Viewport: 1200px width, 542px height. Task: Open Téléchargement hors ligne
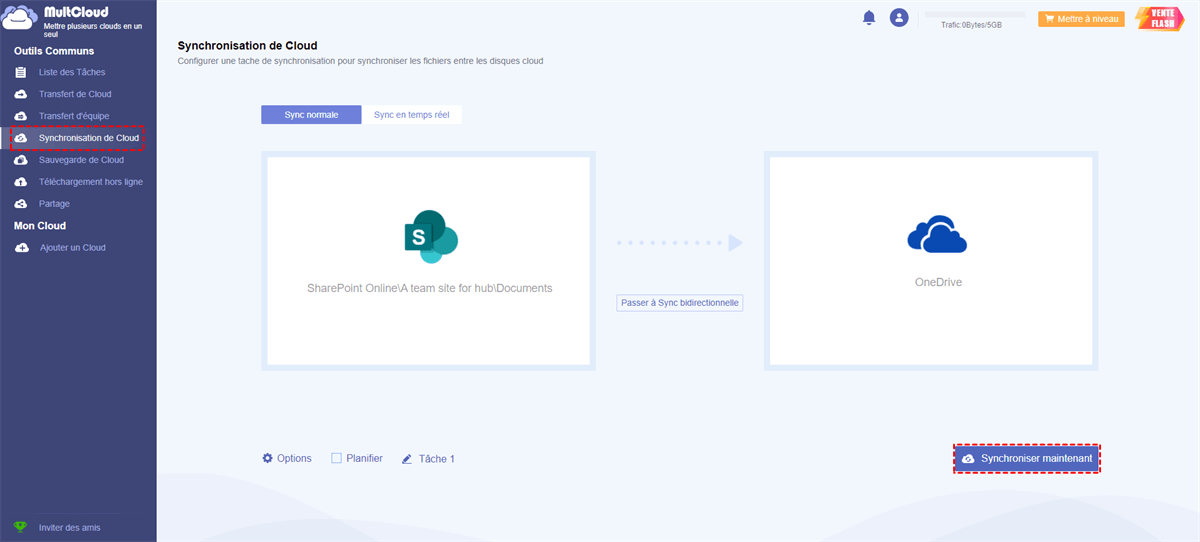(91, 182)
